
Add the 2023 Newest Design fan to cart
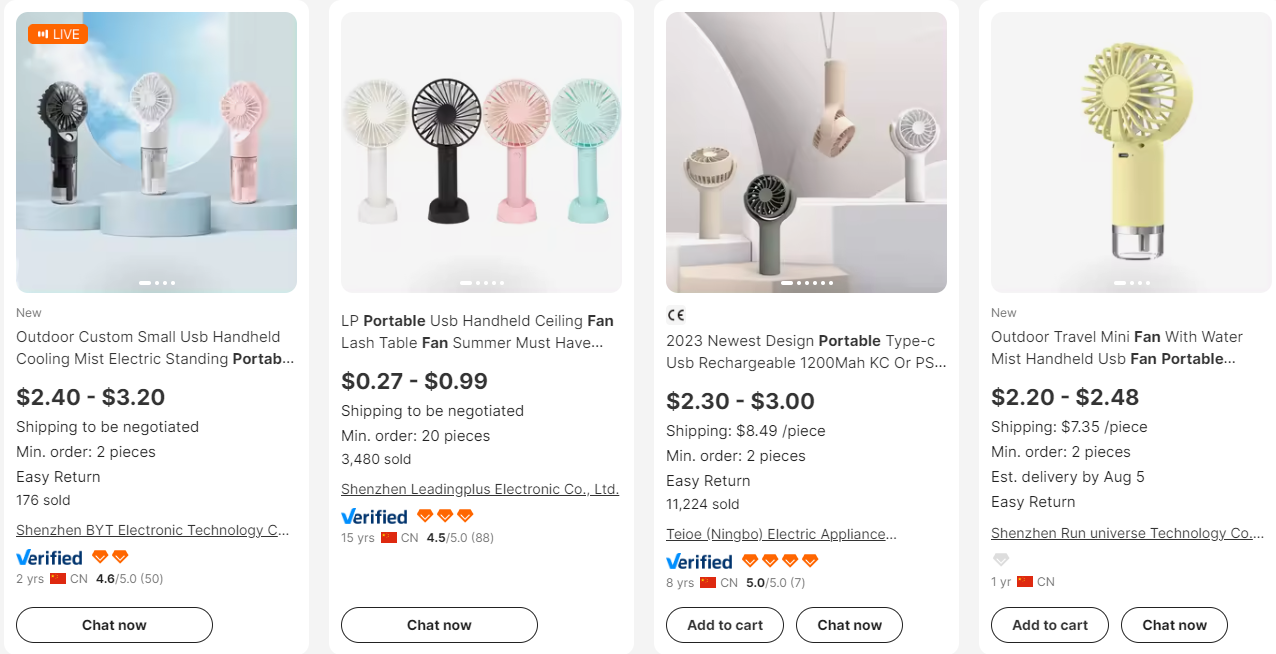[724, 624]
